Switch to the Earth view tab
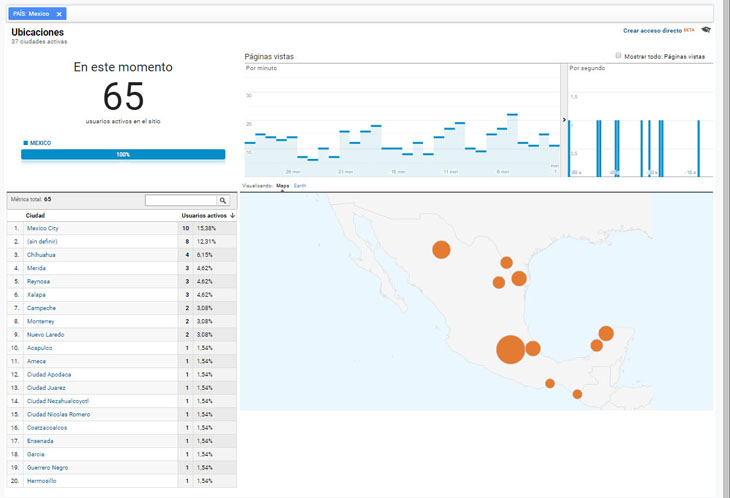The width and height of the screenshot is (730, 498). pyautogui.click(x=300, y=186)
